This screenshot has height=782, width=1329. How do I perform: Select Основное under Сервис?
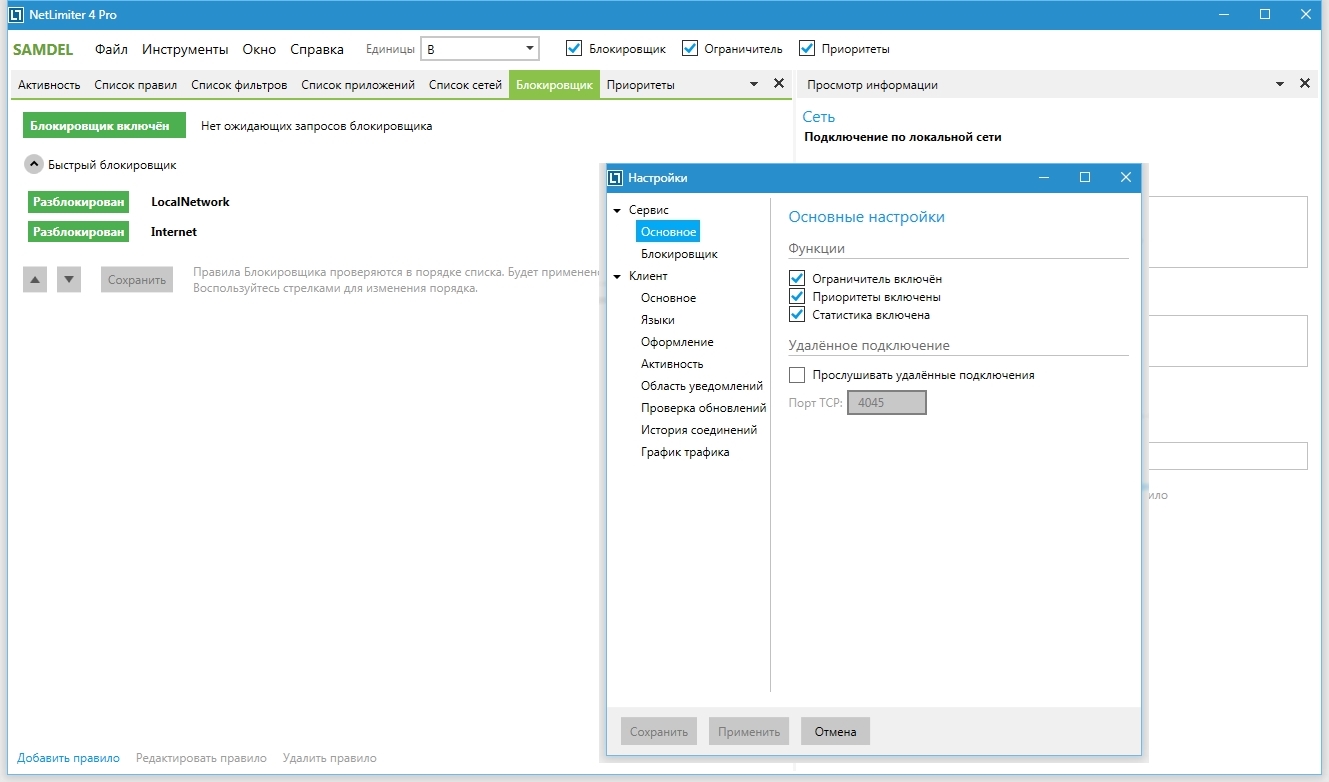[x=668, y=232]
